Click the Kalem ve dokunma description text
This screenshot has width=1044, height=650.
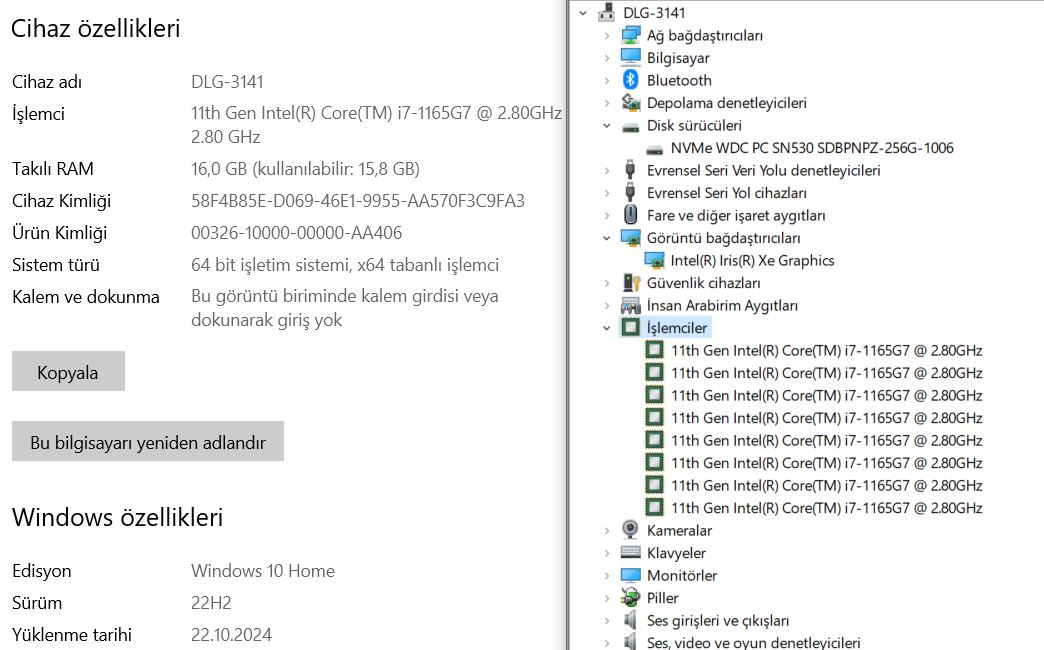coord(345,308)
